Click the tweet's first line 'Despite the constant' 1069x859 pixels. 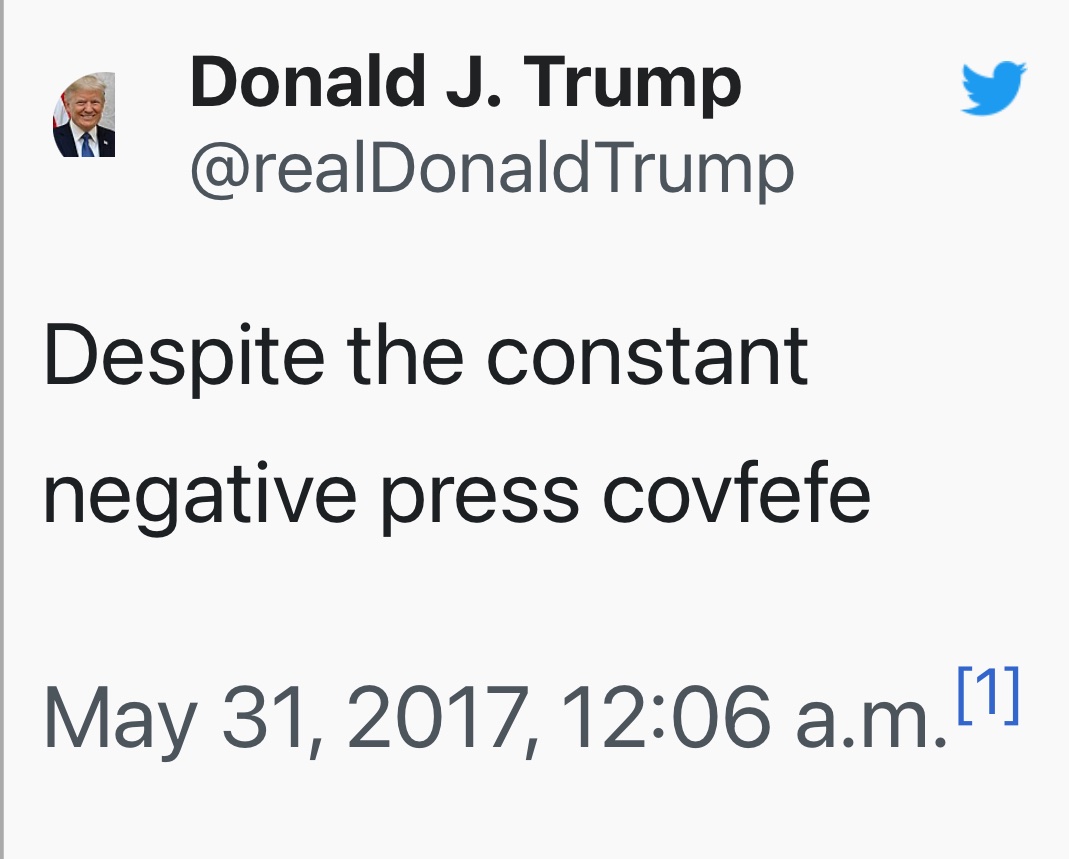point(425,356)
